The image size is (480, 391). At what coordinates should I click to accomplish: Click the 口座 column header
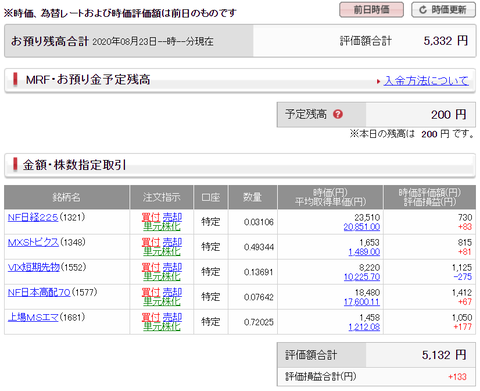pyautogui.click(x=211, y=197)
